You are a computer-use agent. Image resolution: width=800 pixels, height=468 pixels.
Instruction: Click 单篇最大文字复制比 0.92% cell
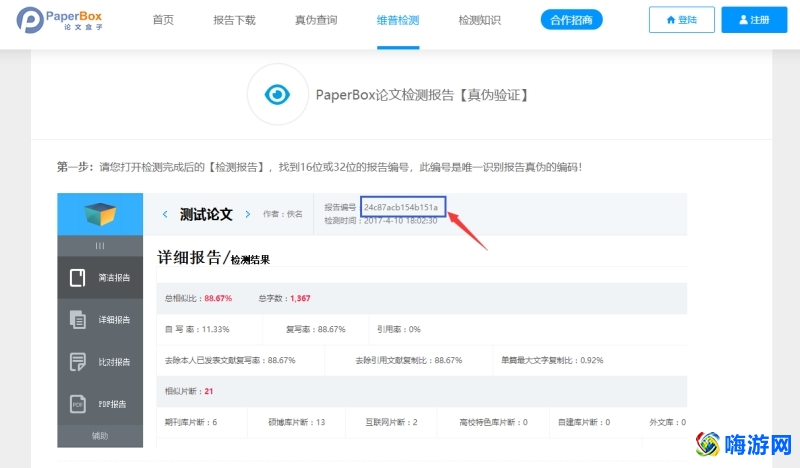pos(552,360)
